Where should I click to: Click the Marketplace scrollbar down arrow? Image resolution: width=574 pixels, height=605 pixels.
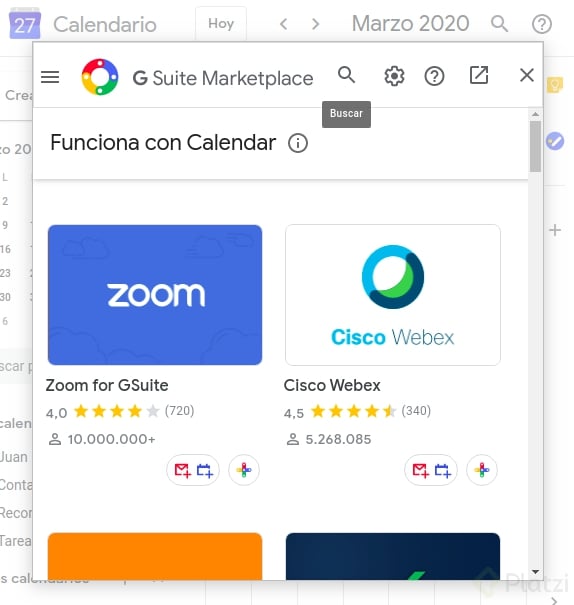click(535, 571)
